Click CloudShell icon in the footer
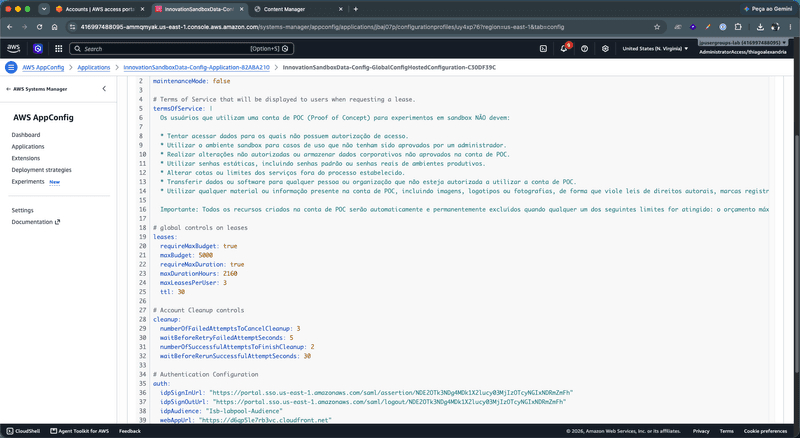Screen dimensions: 800x438 10,431
